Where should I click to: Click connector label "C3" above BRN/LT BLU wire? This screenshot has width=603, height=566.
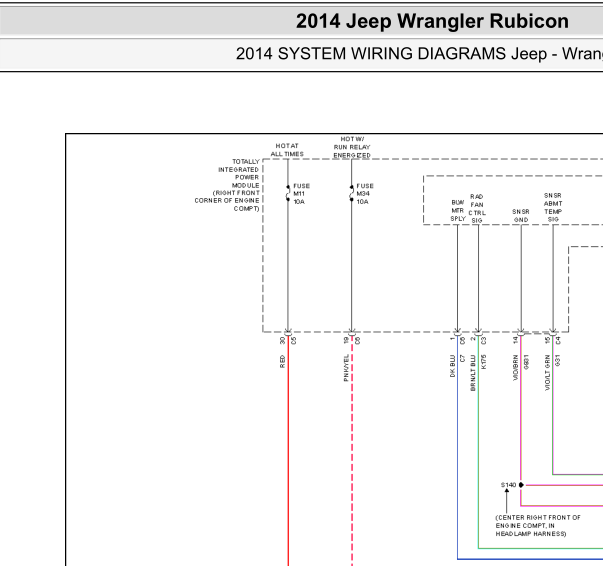(x=484, y=340)
